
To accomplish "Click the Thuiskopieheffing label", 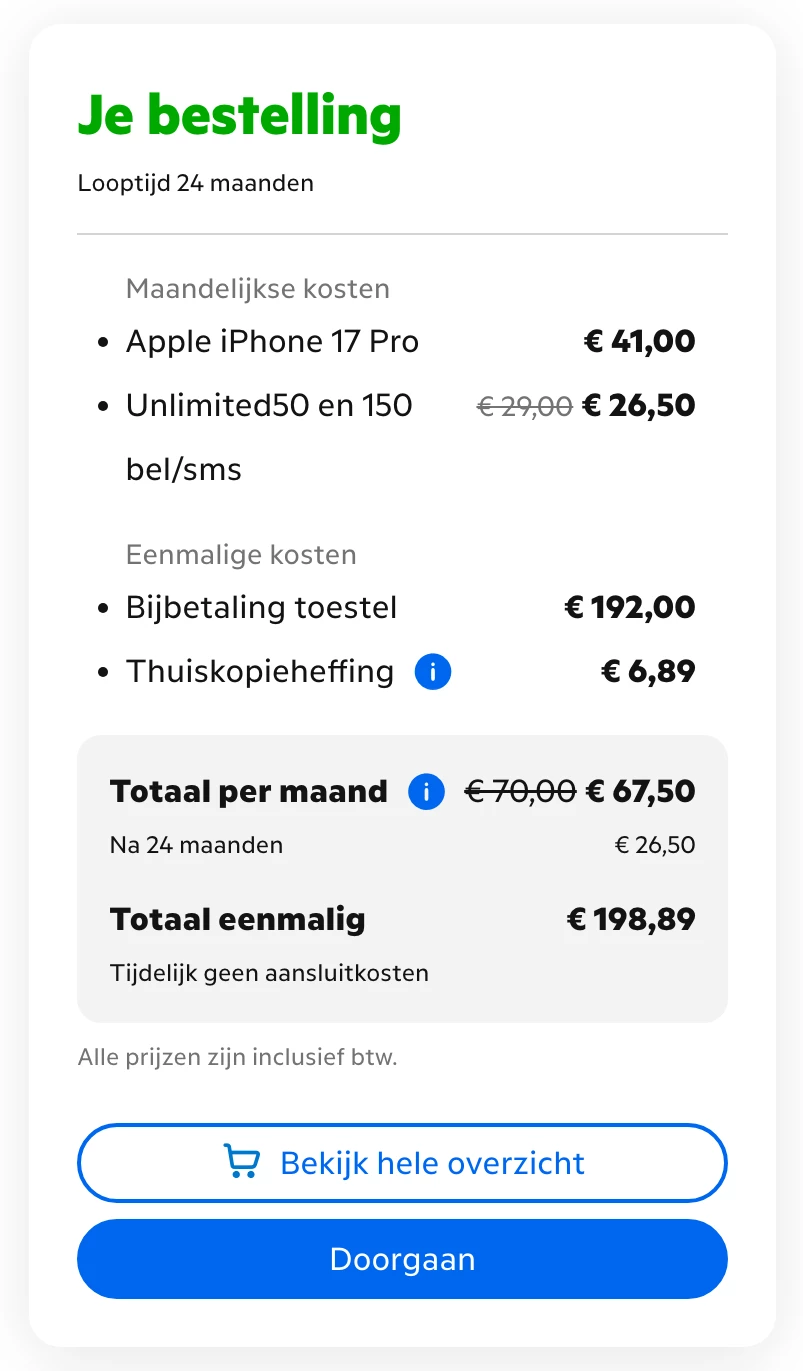I will pyautogui.click(x=260, y=672).
